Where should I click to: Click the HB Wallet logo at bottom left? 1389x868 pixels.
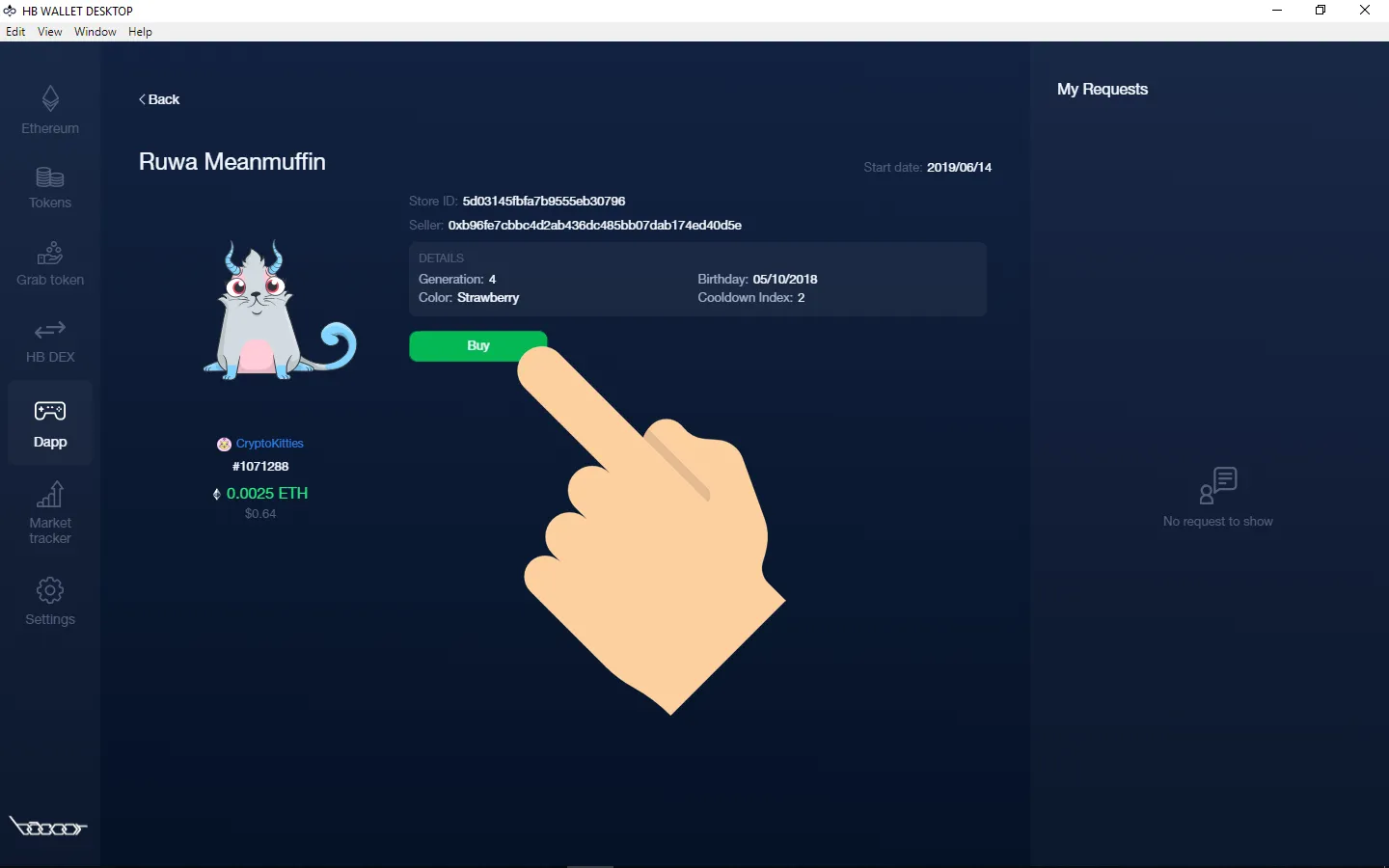pos(48,827)
